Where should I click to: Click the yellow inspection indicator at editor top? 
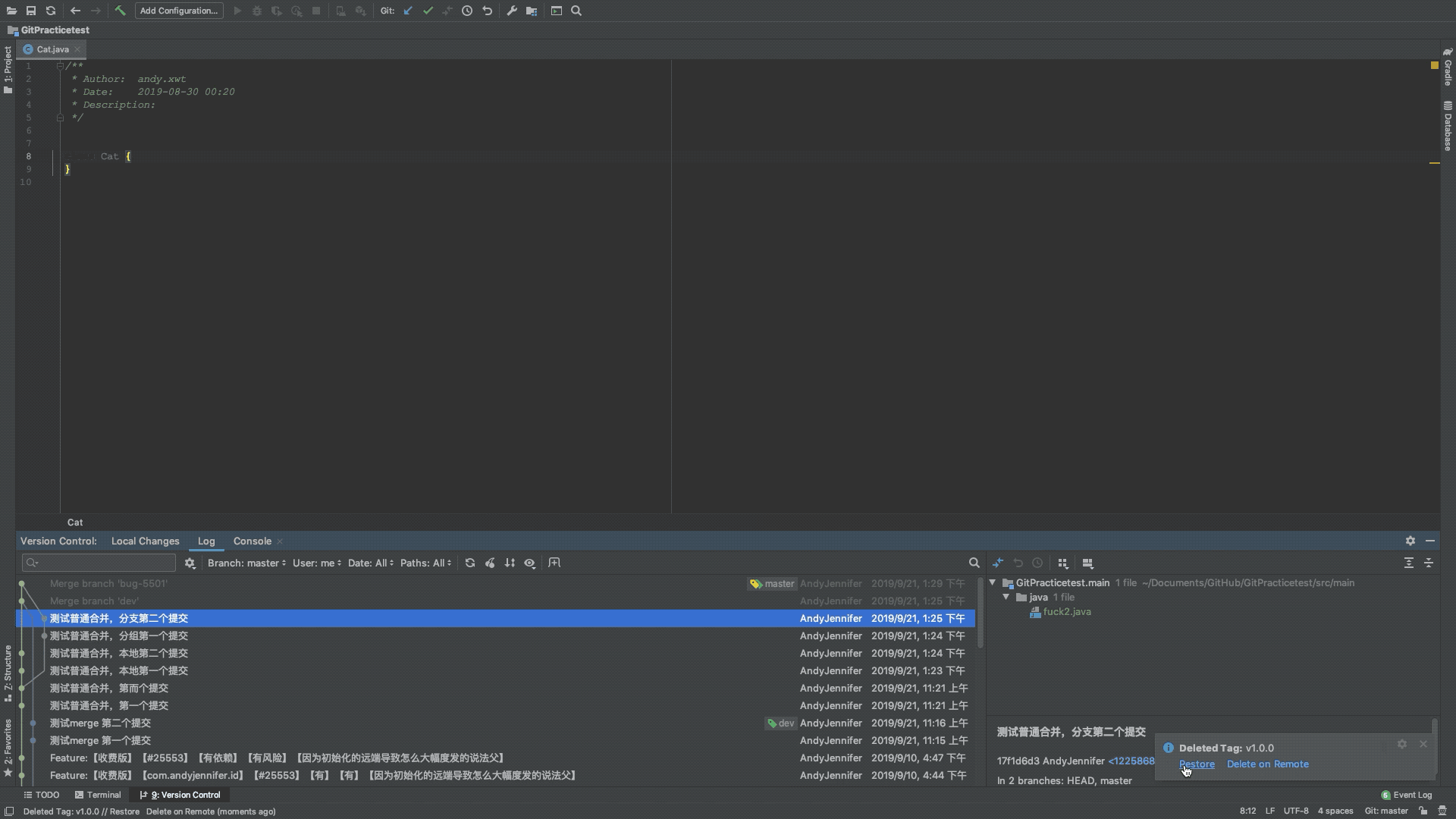click(1434, 66)
